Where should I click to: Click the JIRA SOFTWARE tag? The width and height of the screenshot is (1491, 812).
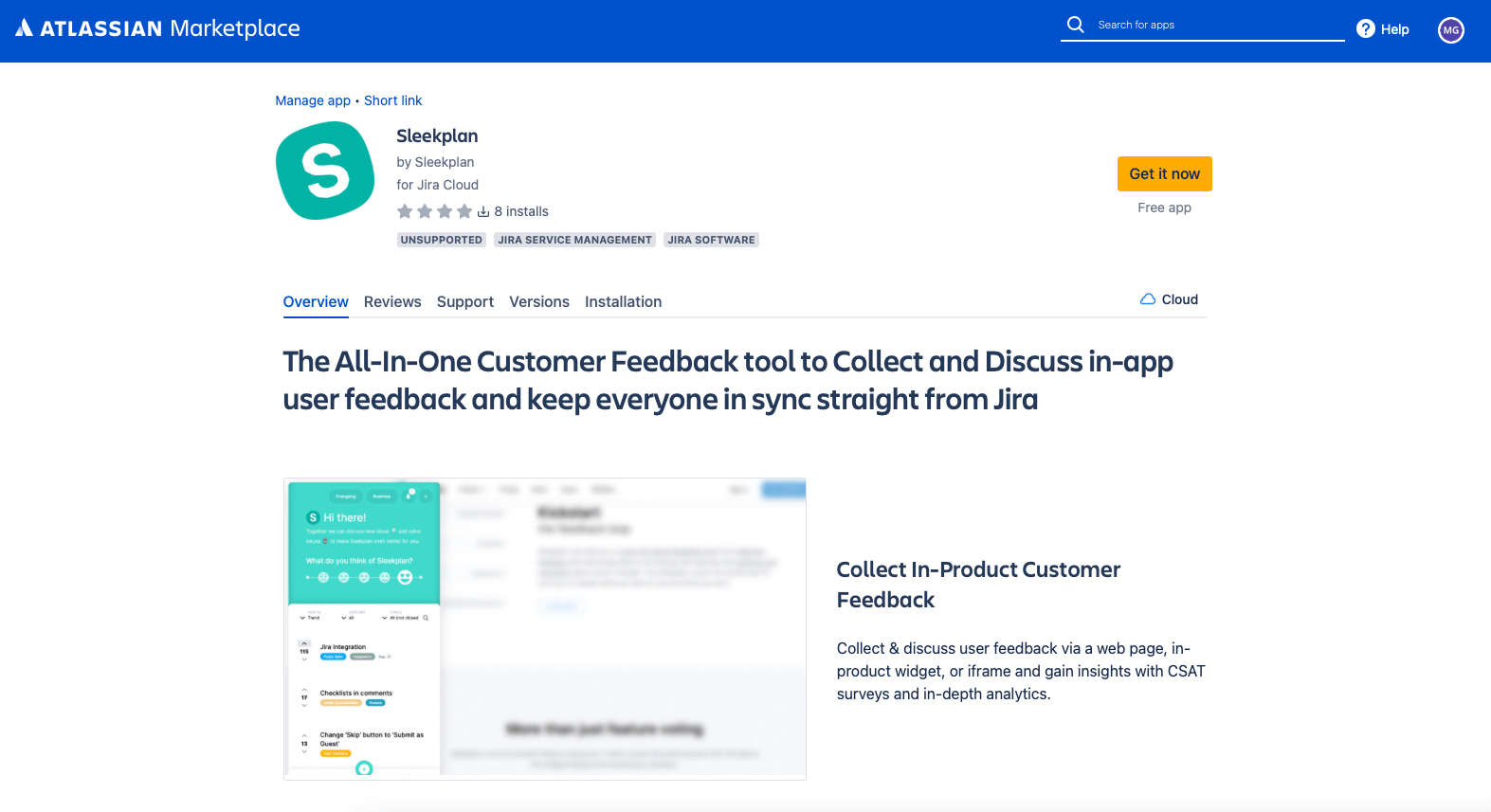pos(711,240)
